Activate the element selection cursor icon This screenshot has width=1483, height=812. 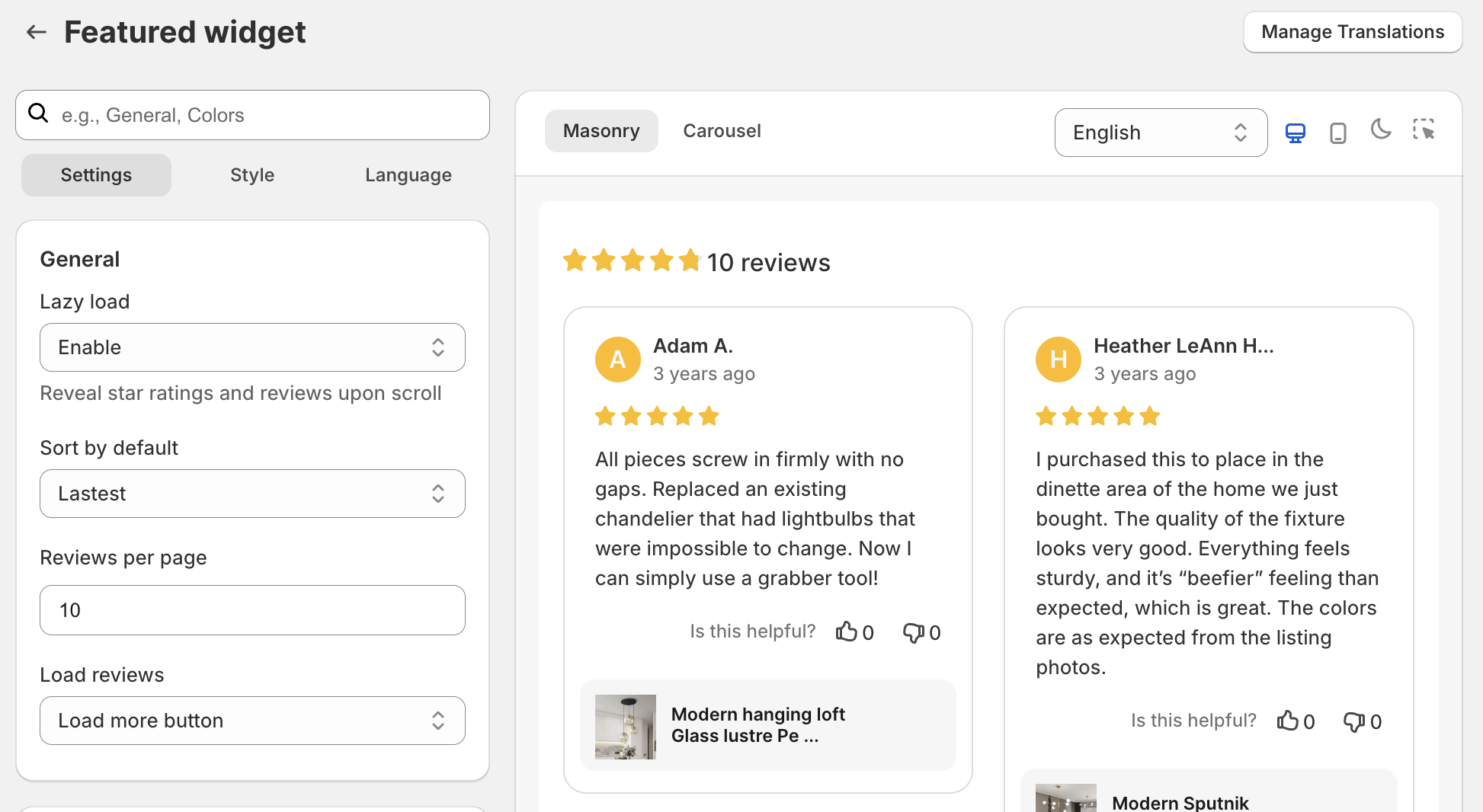pos(1423,129)
